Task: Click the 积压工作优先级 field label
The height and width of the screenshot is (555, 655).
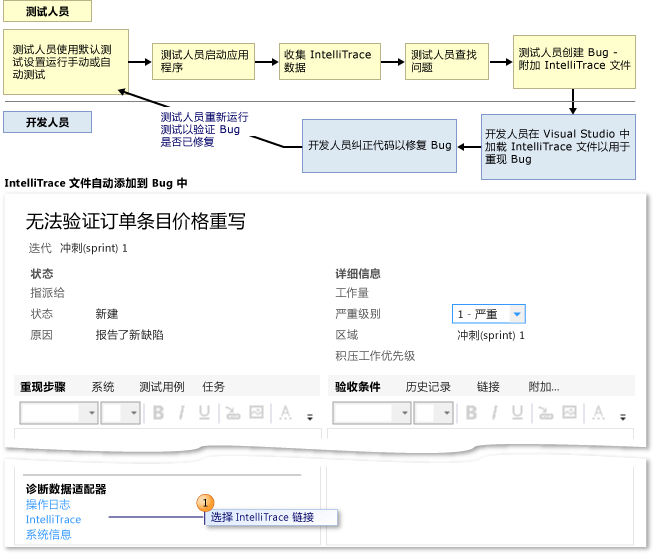Action: 375,356
